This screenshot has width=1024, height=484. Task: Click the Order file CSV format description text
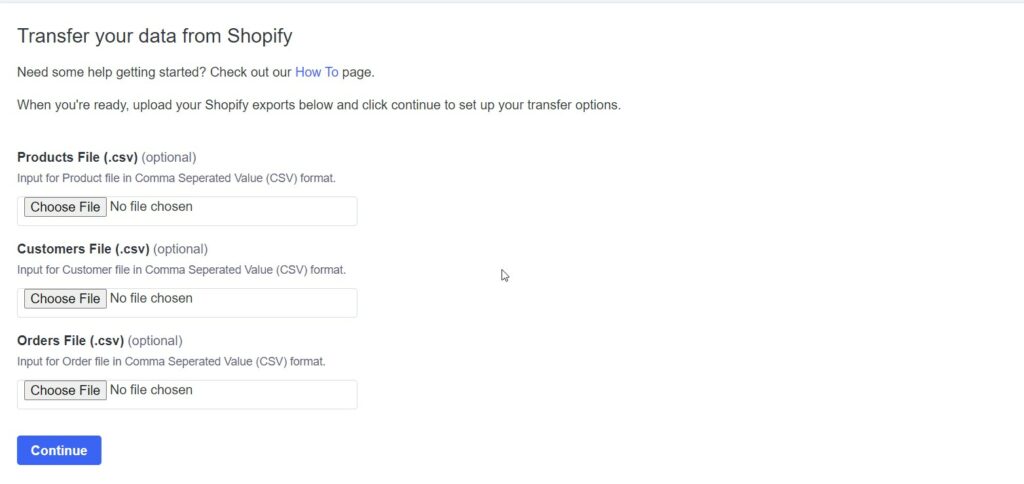(171, 361)
